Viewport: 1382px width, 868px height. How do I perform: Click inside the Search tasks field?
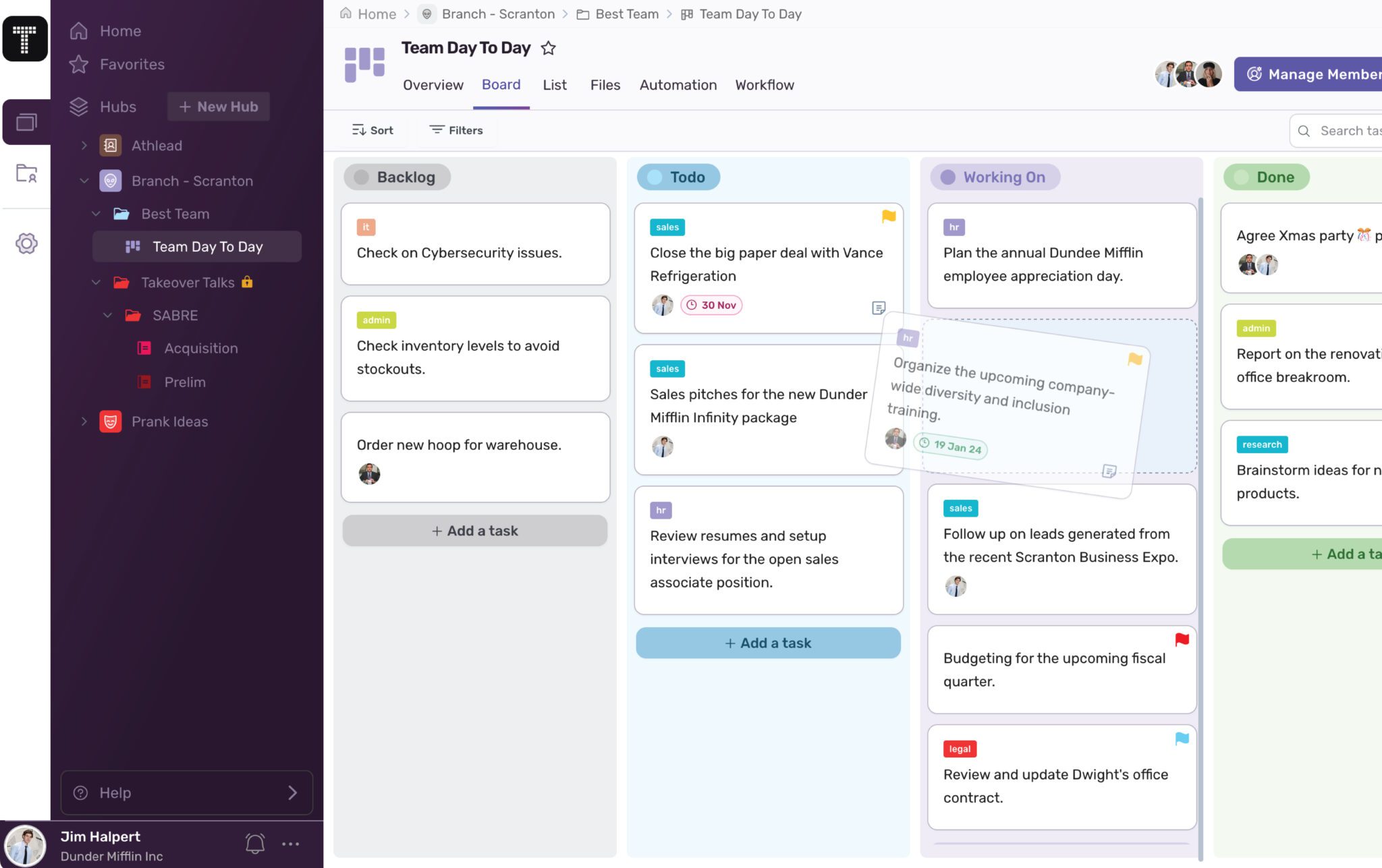(x=1350, y=130)
